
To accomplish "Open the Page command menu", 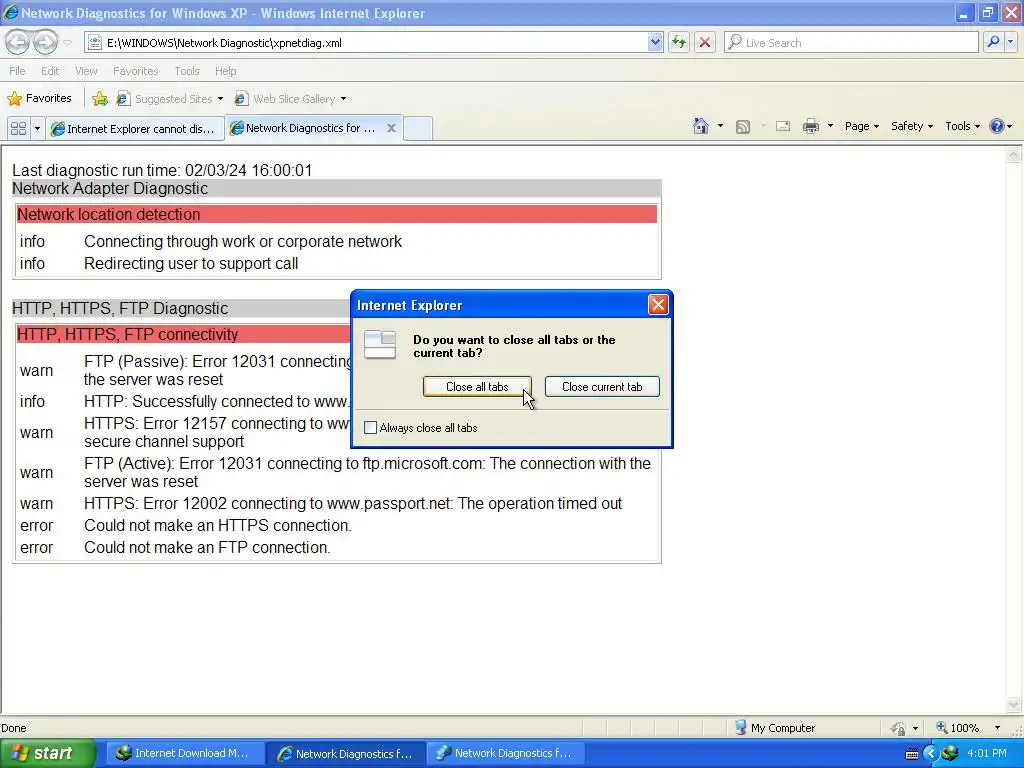I will click(861, 126).
